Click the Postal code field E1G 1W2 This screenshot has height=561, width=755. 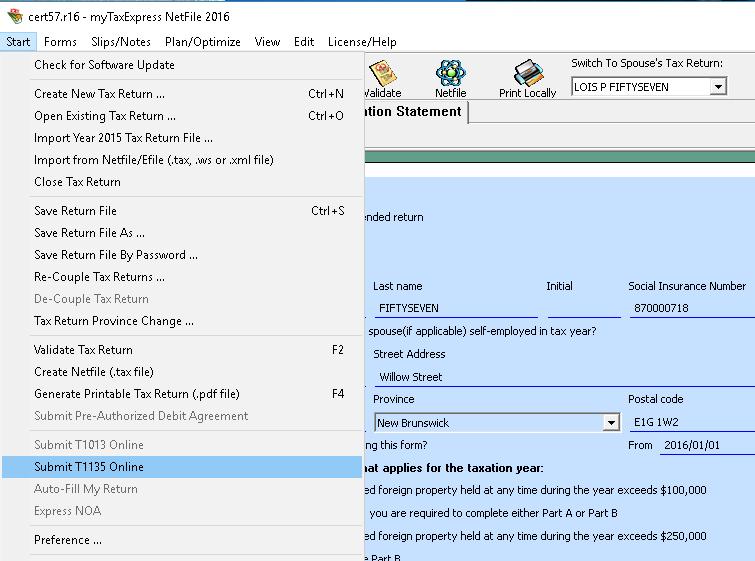pyautogui.click(x=692, y=422)
